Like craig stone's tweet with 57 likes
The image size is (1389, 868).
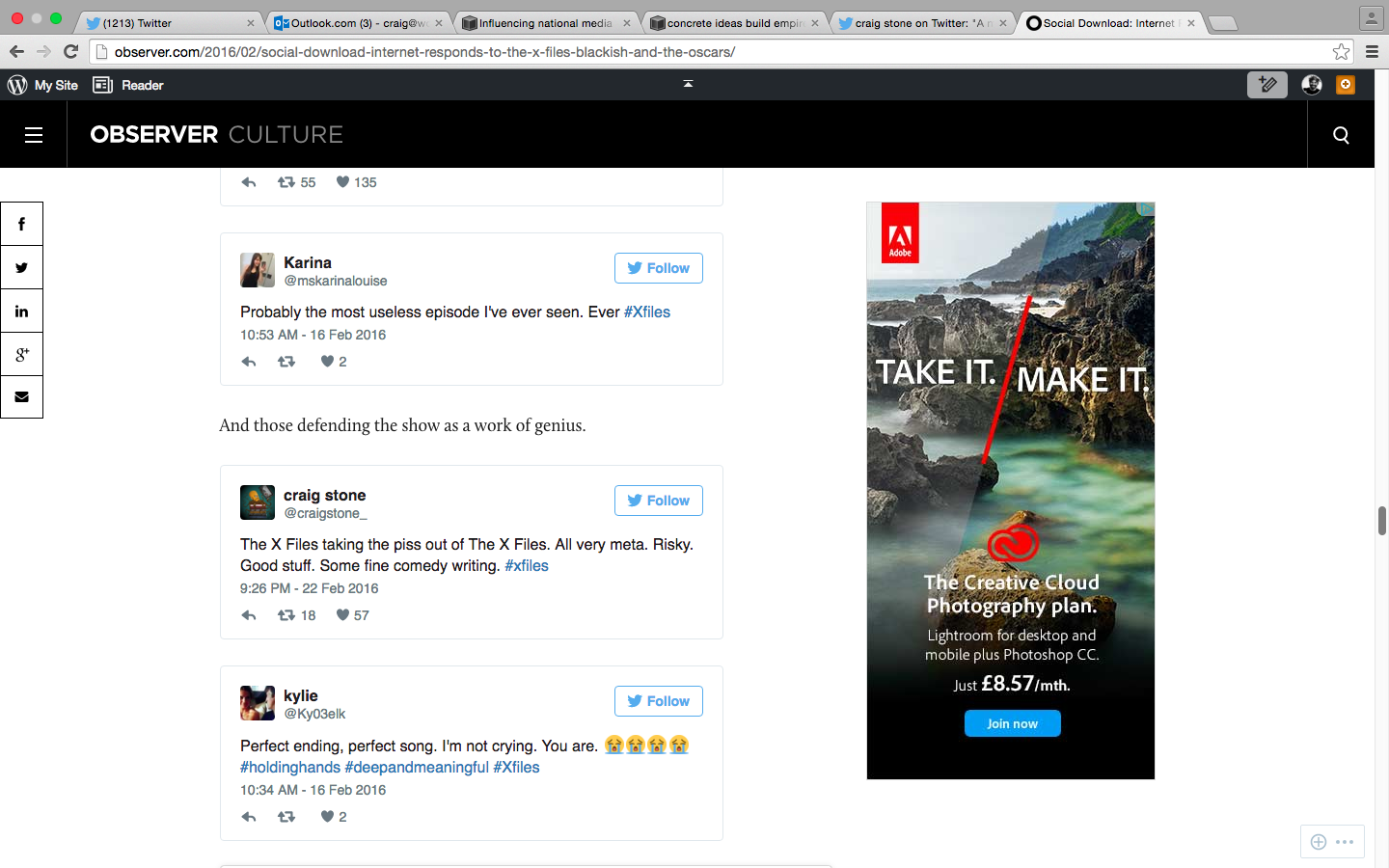pyautogui.click(x=352, y=615)
